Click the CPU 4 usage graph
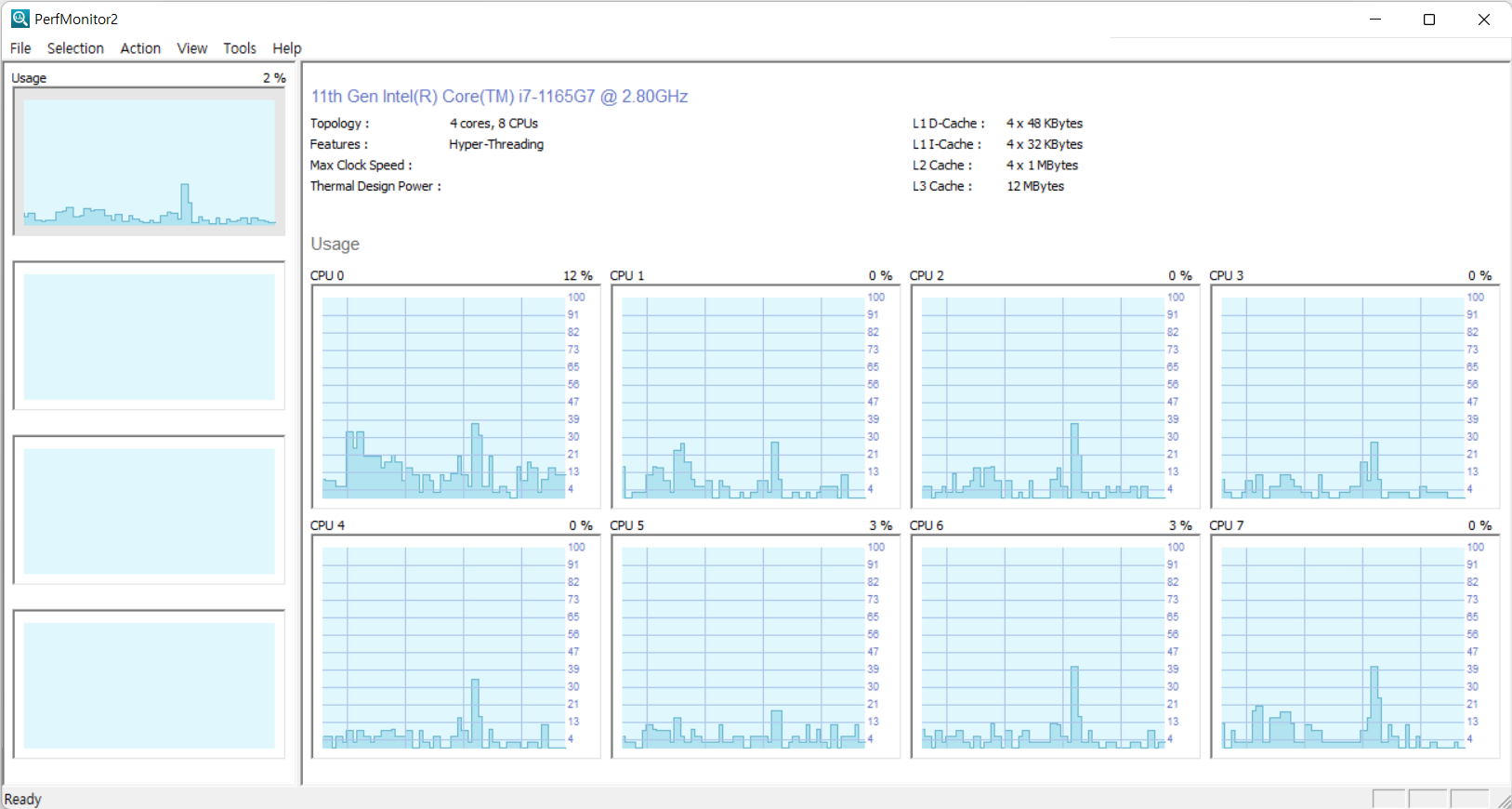Image resolution: width=1512 pixels, height=809 pixels. [x=455, y=646]
